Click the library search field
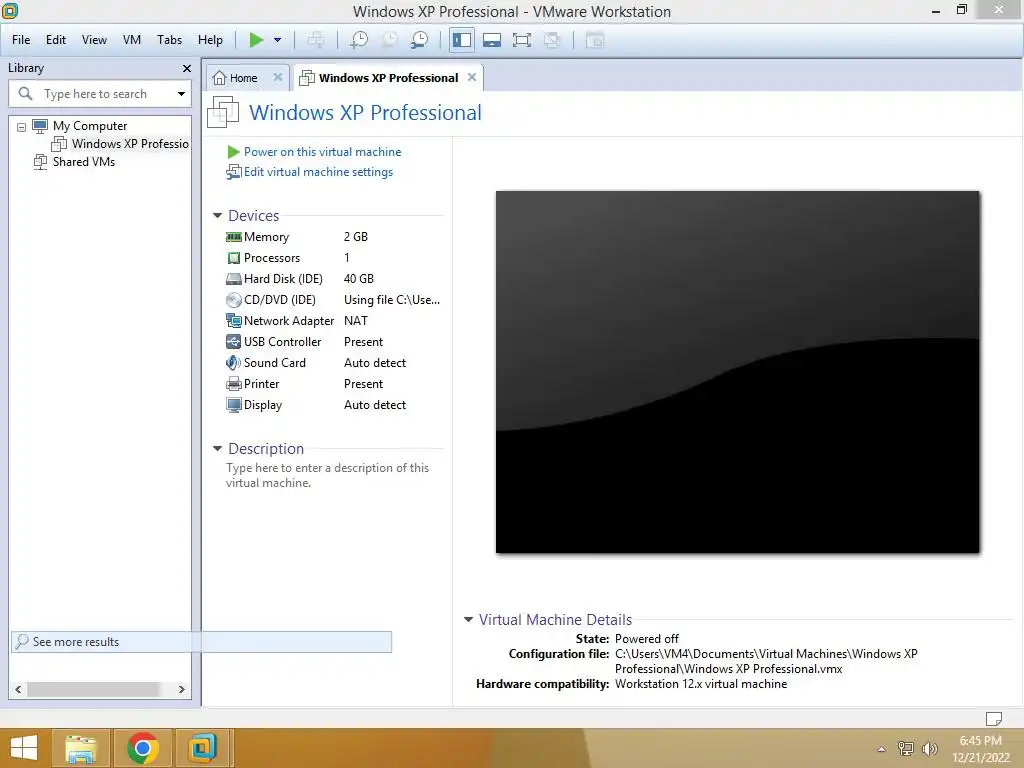1024x768 pixels. [x=99, y=94]
